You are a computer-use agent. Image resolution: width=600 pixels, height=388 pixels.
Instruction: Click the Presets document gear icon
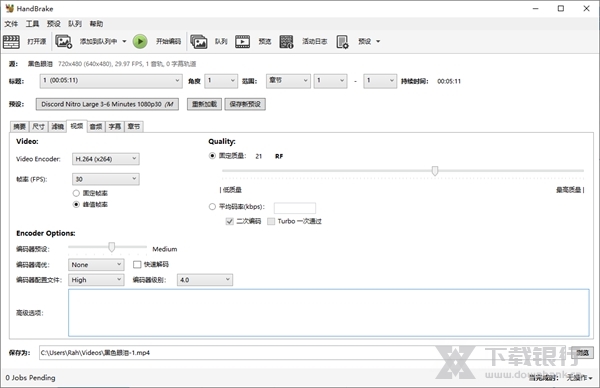342,41
